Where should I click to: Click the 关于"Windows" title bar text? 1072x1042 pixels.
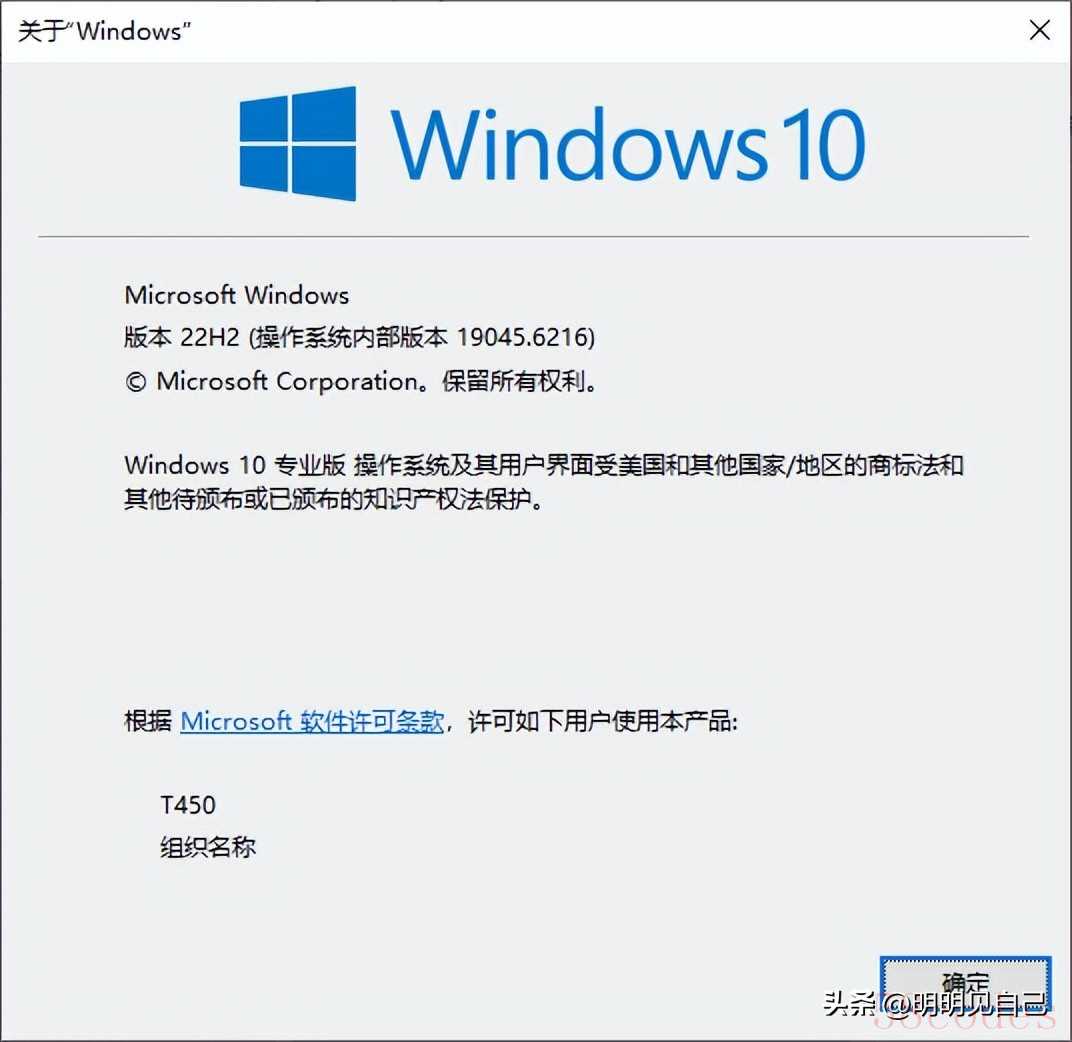tap(105, 31)
